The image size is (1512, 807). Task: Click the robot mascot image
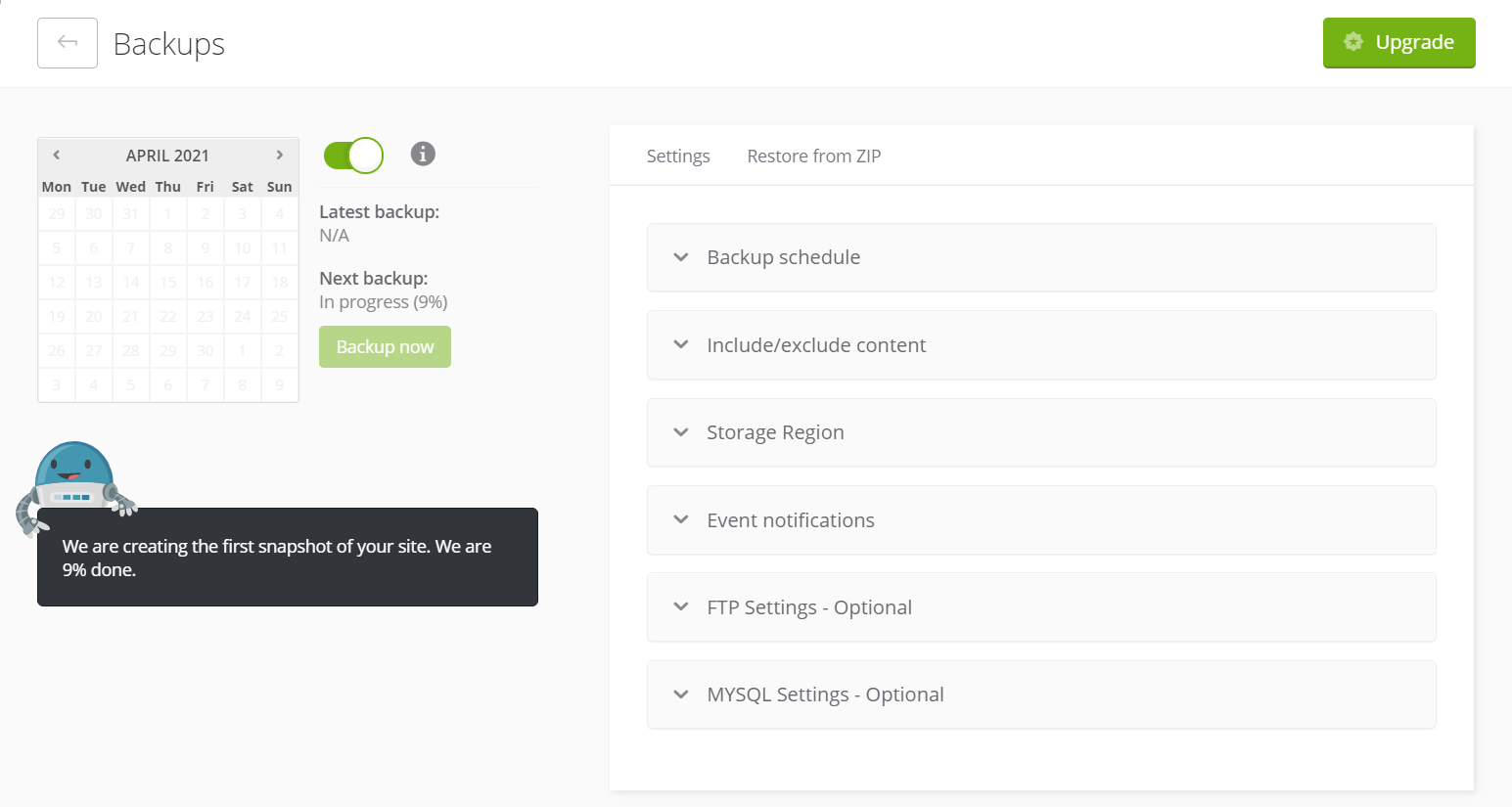74,479
